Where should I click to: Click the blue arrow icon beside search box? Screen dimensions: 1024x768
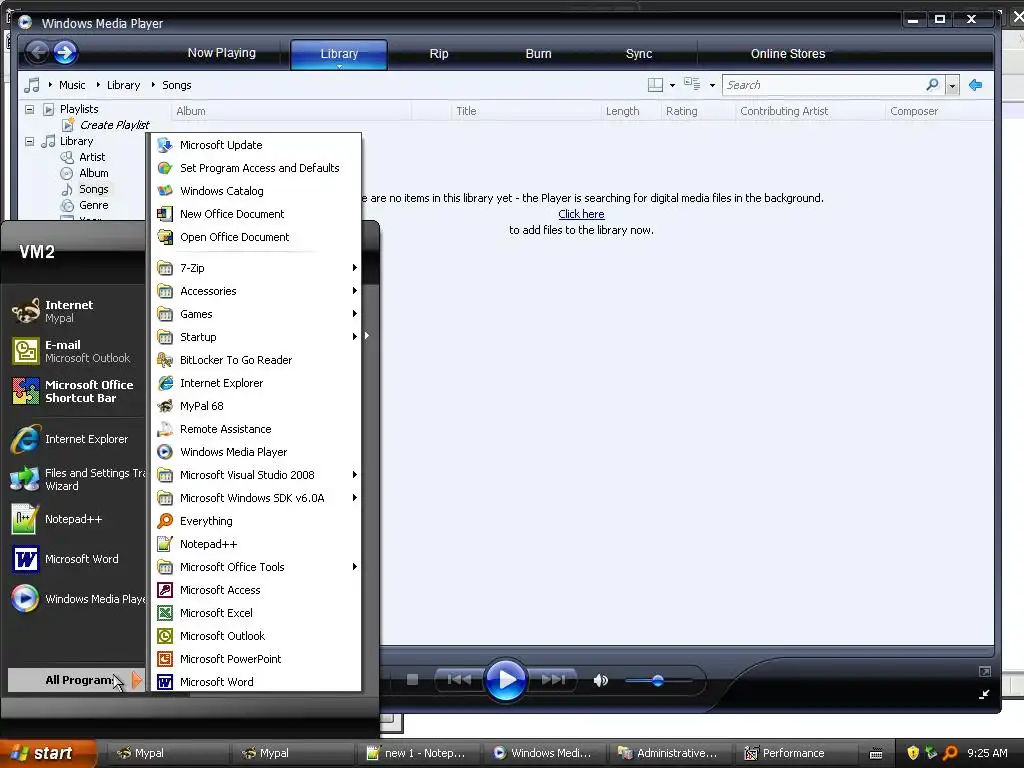click(x=976, y=85)
